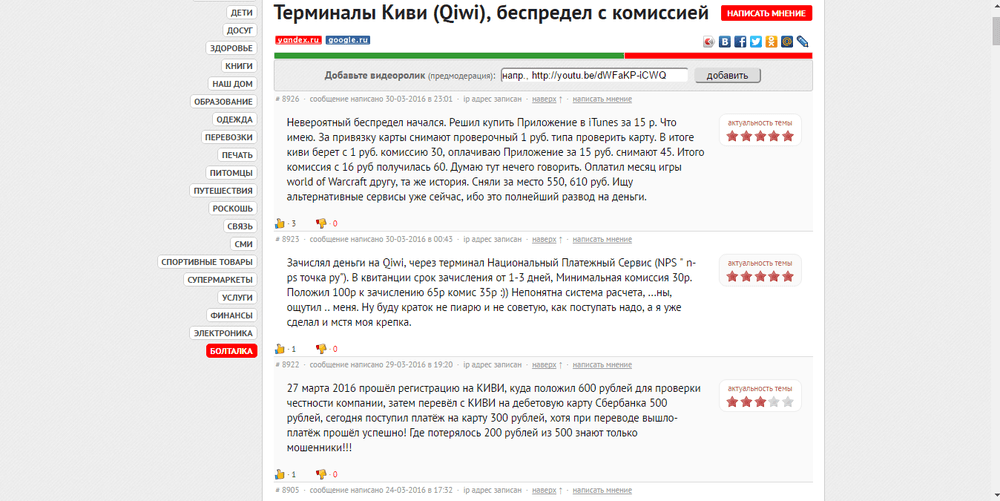
Task: Open the ПУТЕШЕСТВИЯ category
Action: point(223,191)
